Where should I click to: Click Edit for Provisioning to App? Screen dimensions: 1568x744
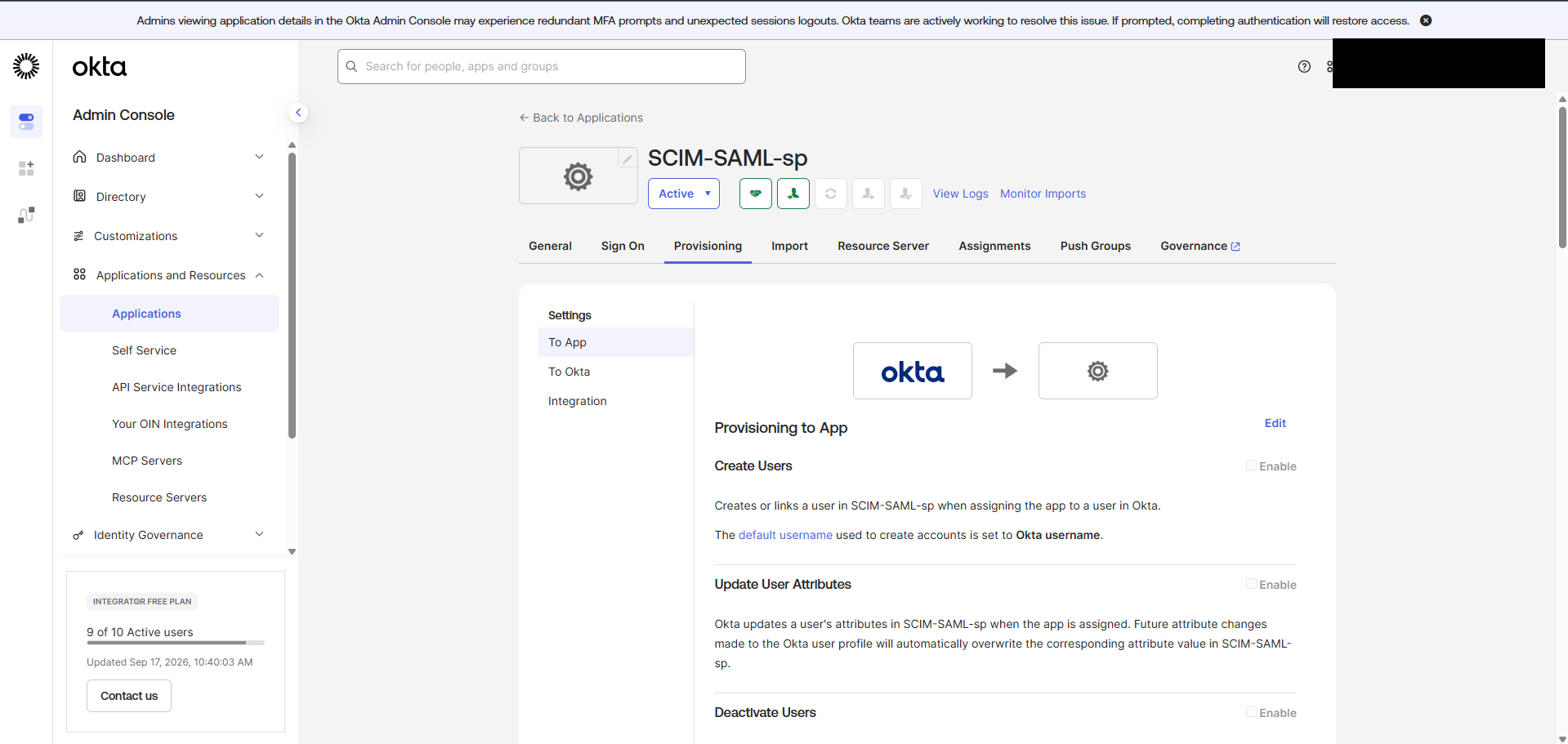pyautogui.click(x=1275, y=423)
